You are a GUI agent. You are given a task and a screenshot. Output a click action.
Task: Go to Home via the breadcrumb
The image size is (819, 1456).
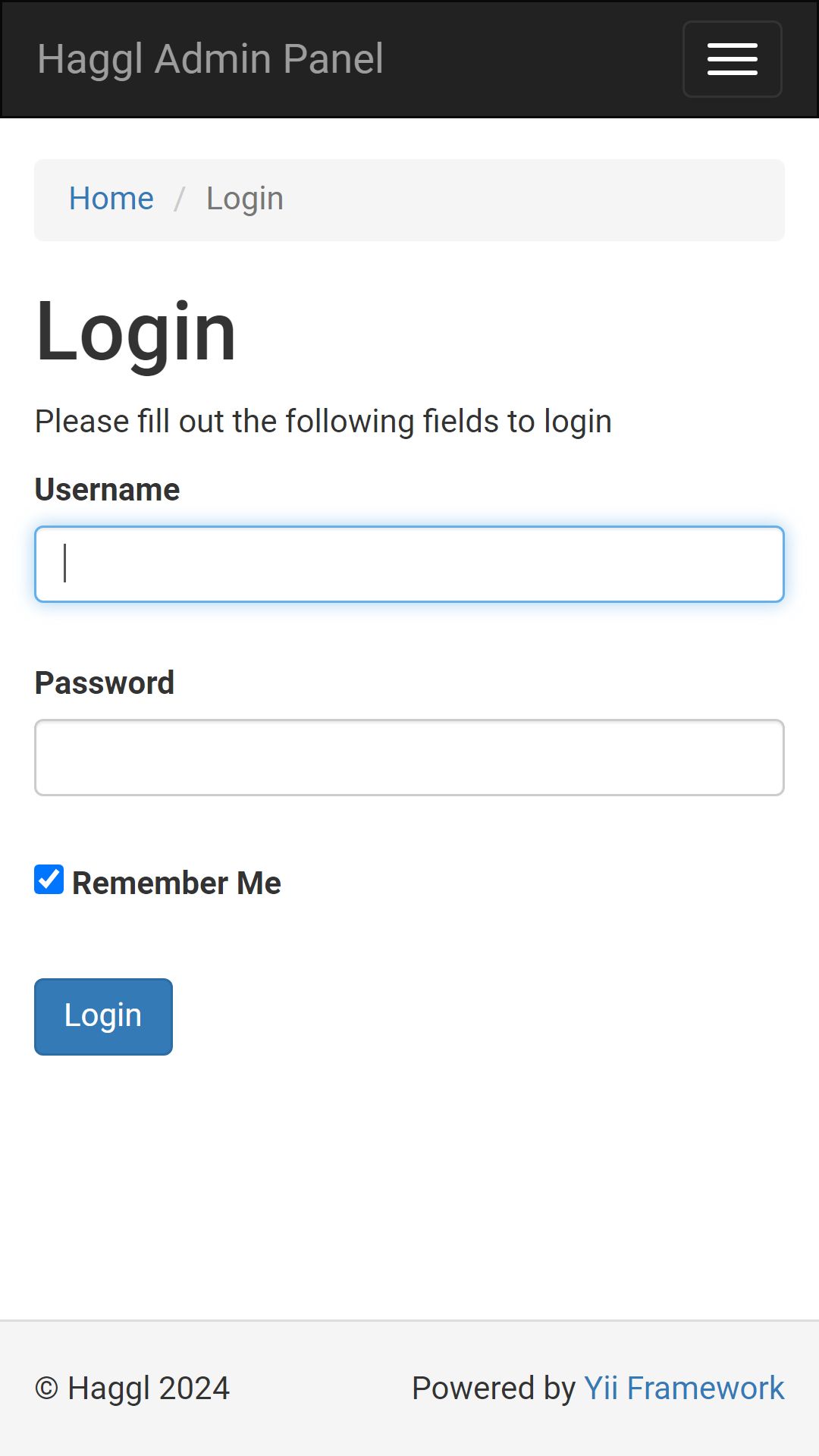click(x=111, y=199)
